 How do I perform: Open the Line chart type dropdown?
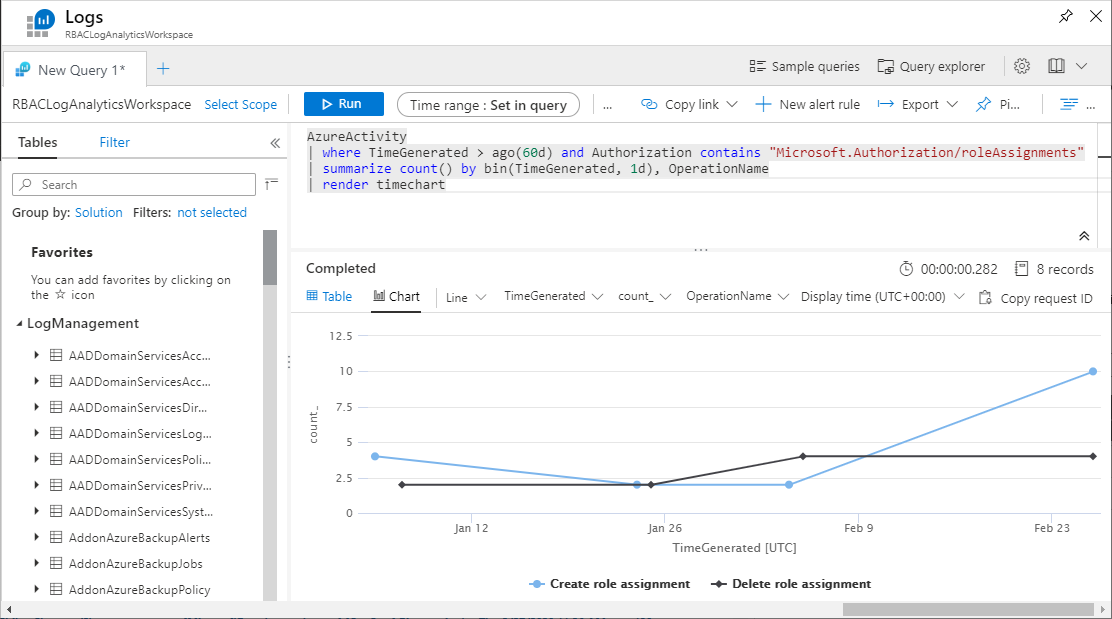click(466, 297)
